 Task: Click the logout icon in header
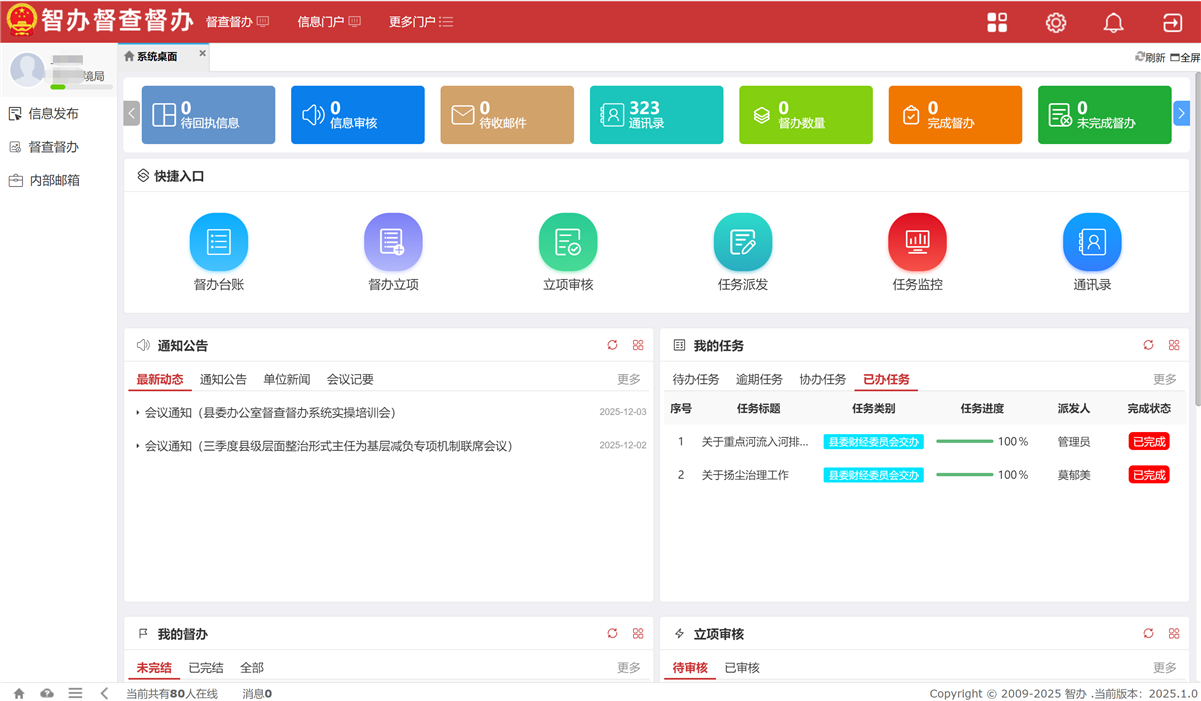pyautogui.click(x=1172, y=23)
